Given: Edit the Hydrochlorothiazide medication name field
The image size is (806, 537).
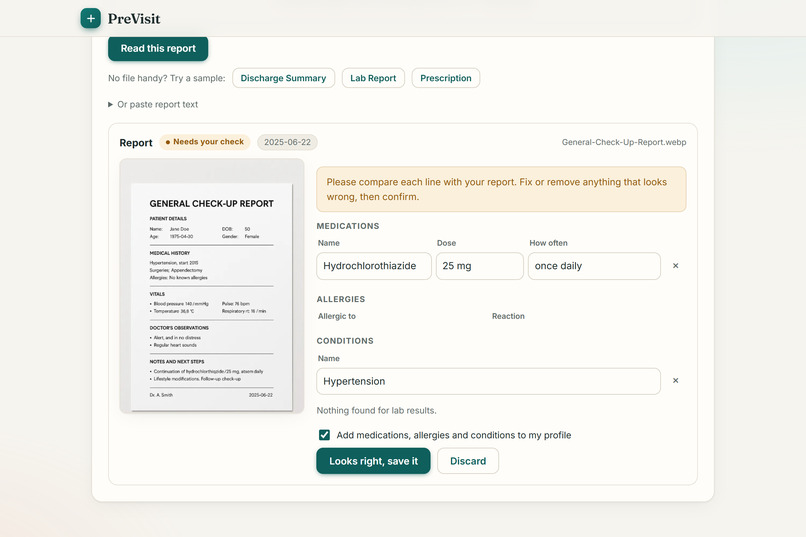Looking at the screenshot, I should pyautogui.click(x=374, y=266).
